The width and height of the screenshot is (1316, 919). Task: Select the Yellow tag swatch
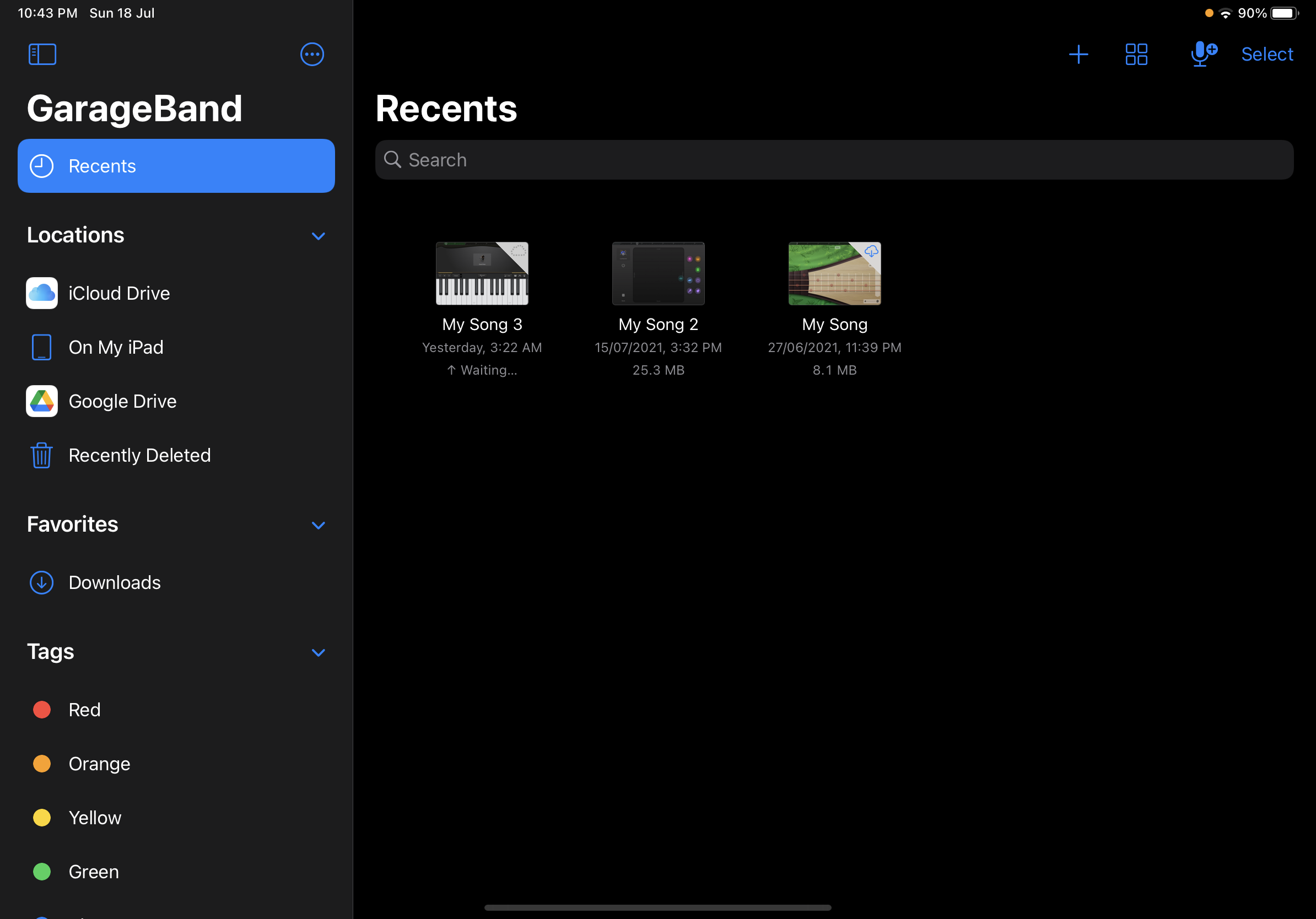coord(42,818)
